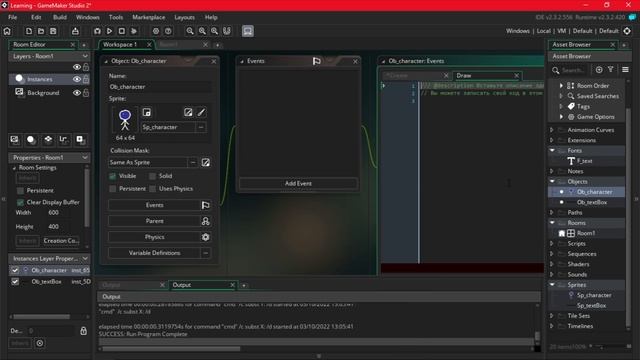Toggle the Visible checkbox for Ob_character

113,176
